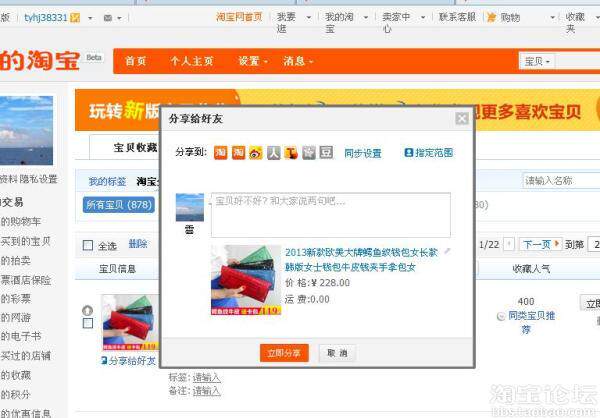
Task: Open 的拍卖 in sidebar
Action: point(15,261)
